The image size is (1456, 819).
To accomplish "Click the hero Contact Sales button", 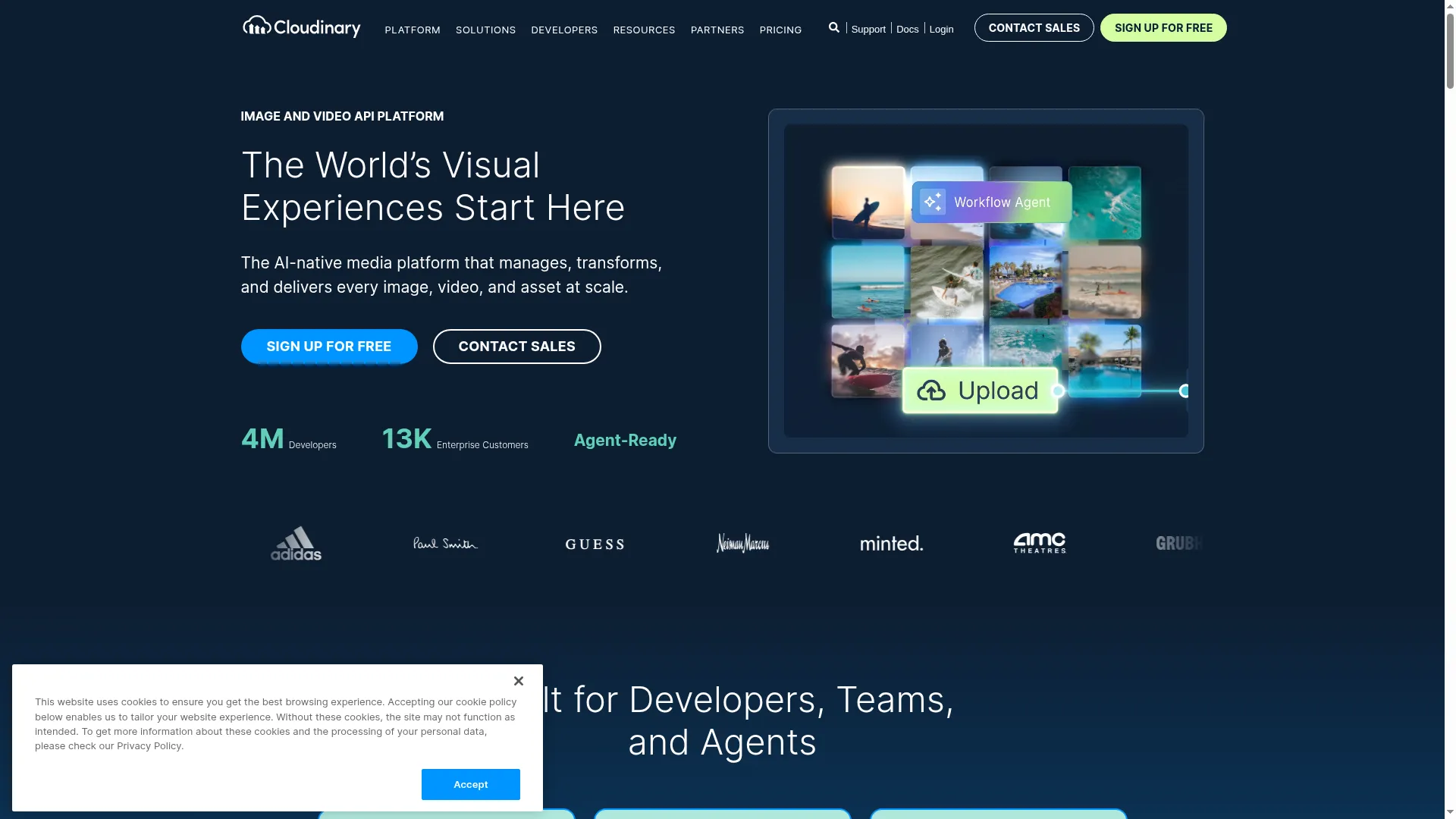I will (x=517, y=347).
